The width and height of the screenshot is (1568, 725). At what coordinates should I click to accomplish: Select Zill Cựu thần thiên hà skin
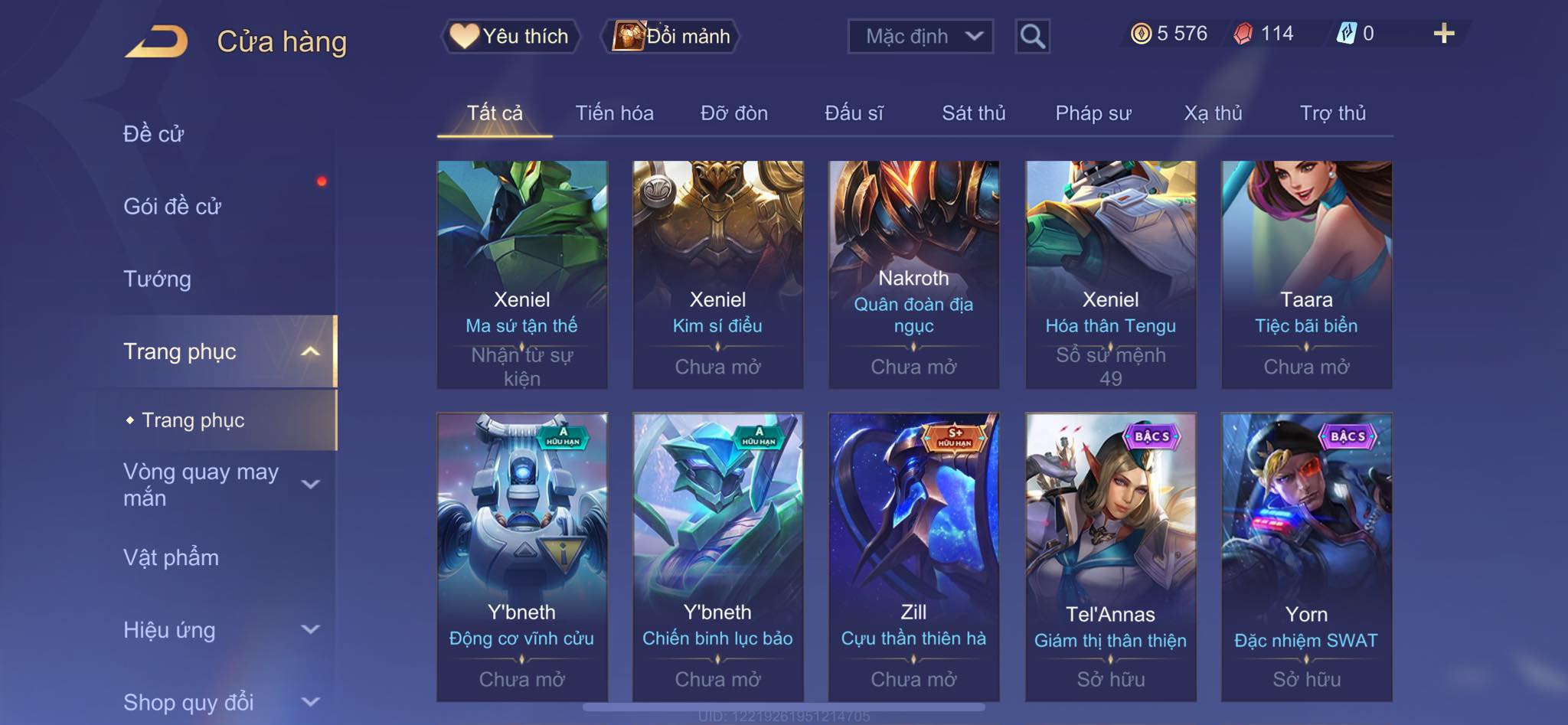(913, 557)
